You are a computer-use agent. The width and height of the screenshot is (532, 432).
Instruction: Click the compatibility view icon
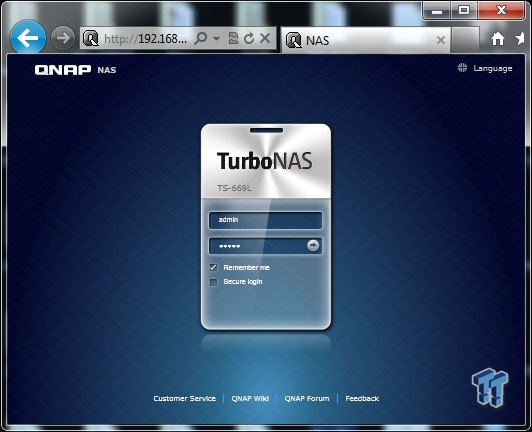[233, 38]
